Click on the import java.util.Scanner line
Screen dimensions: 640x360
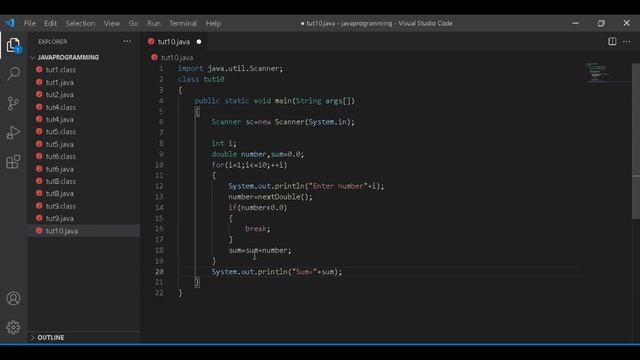tap(230, 68)
